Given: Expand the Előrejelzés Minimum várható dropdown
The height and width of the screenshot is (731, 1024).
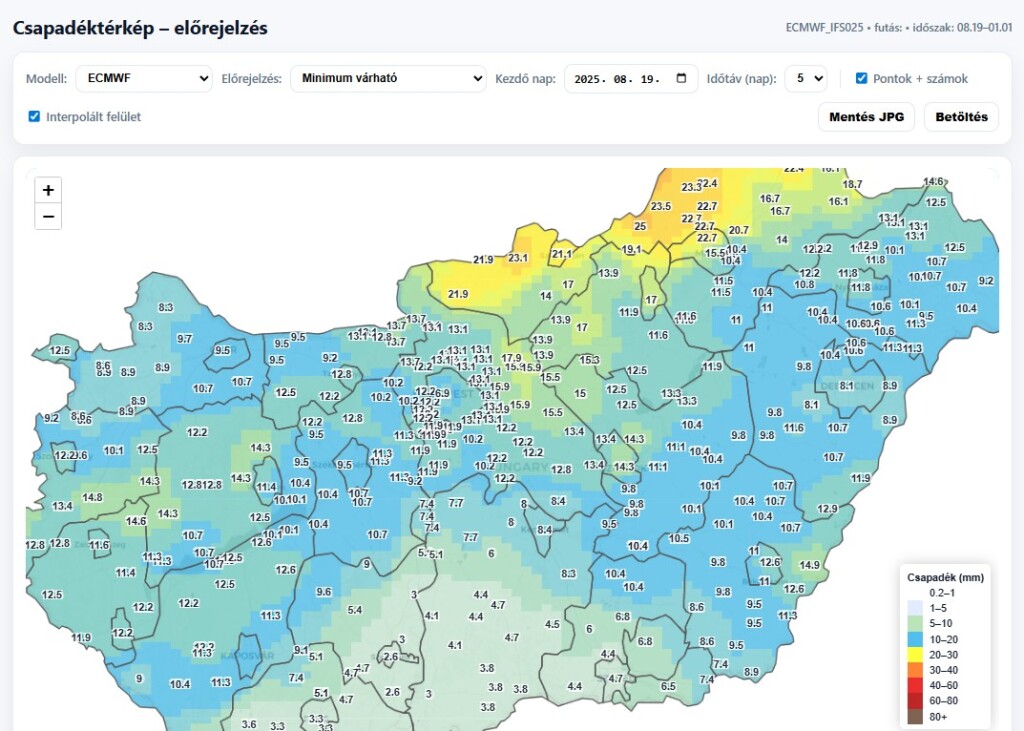Looking at the screenshot, I should click(387, 79).
